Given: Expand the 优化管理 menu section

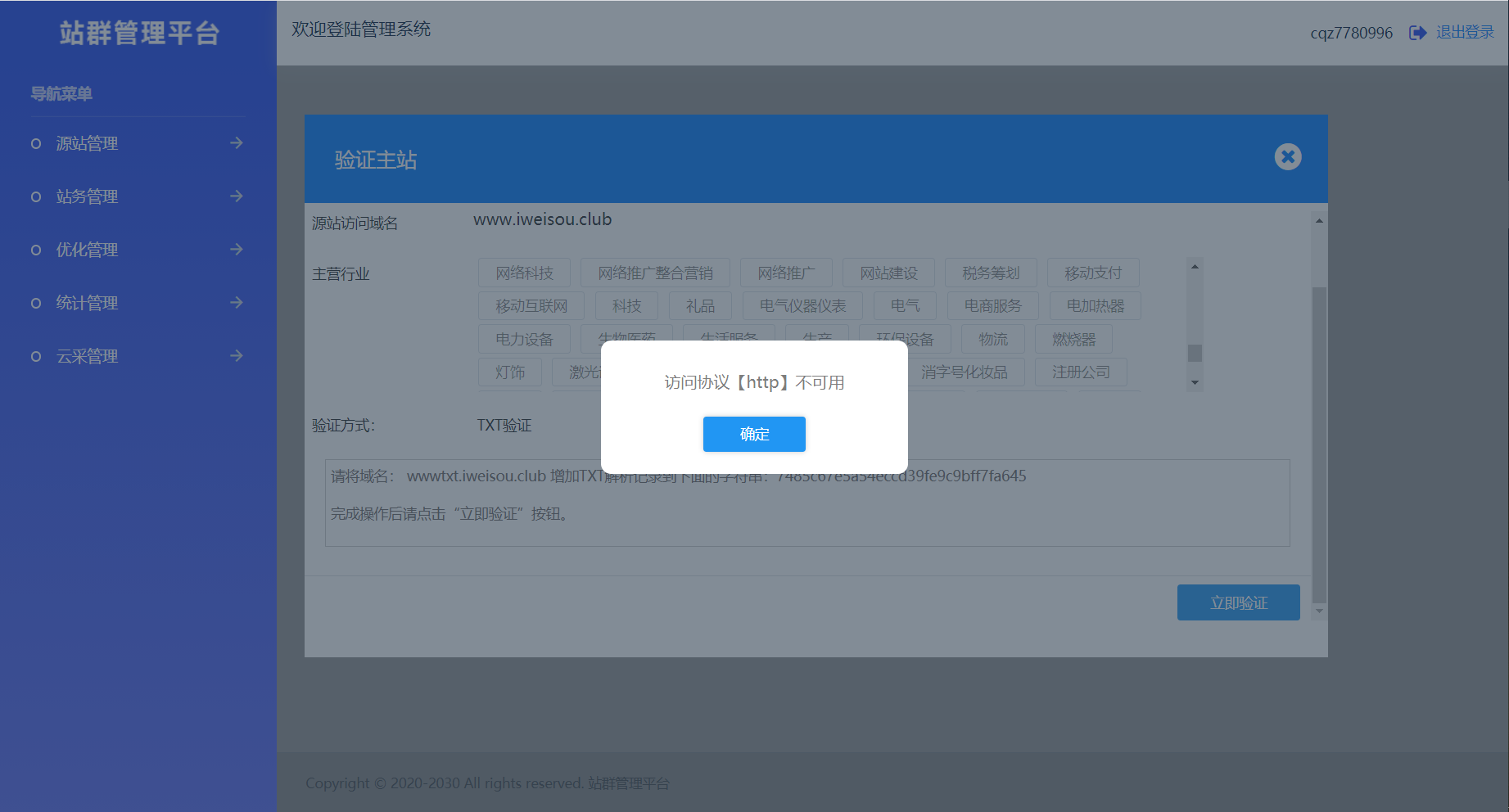Looking at the screenshot, I should [x=87, y=250].
